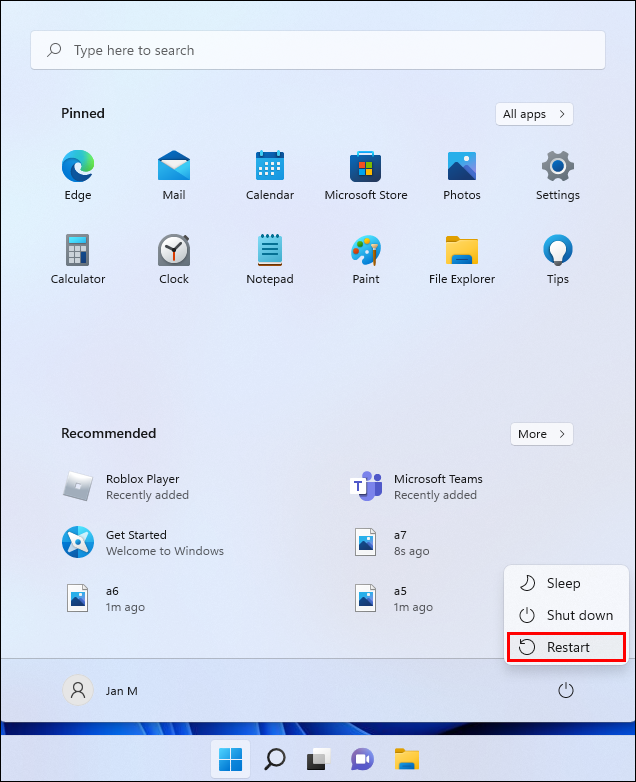Launch the Photos app

click(462, 175)
